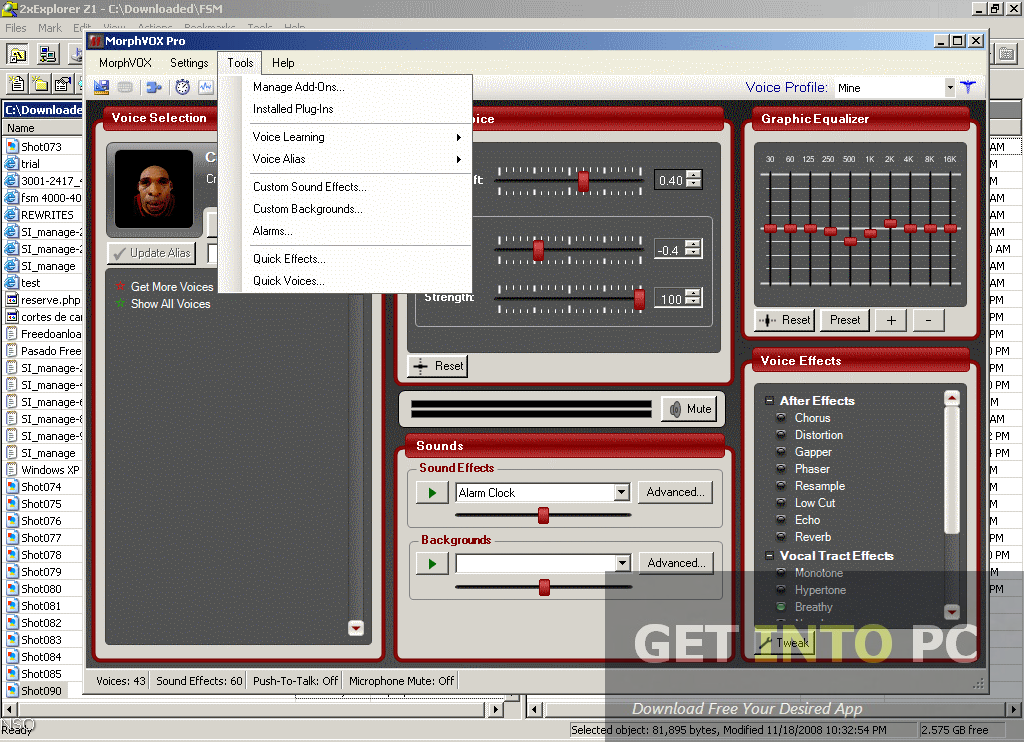
Task: Open the Help menu
Action: [x=283, y=63]
